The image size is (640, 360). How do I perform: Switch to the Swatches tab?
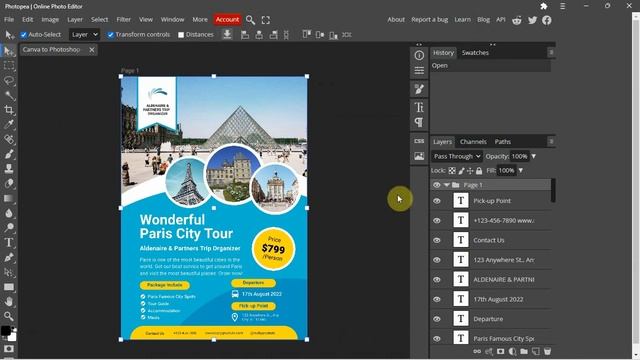475,53
